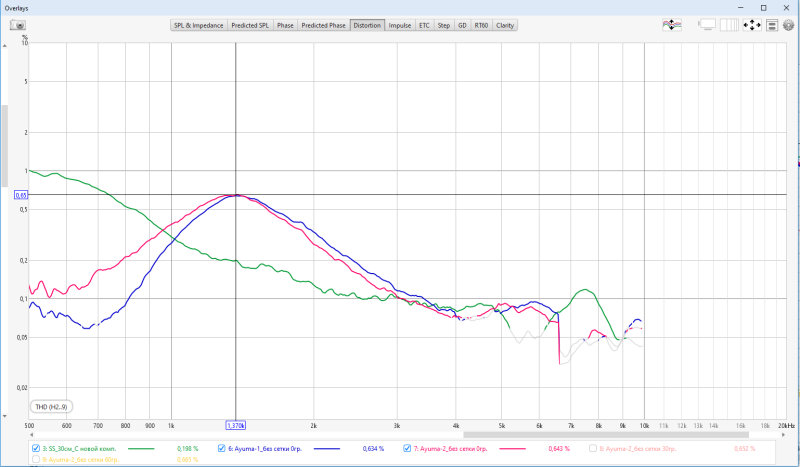Click the 0,65 cursor level box

[x=21, y=195]
